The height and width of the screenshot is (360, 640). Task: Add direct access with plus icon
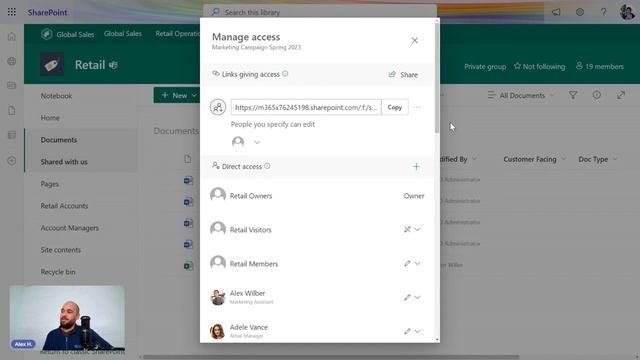coord(416,167)
